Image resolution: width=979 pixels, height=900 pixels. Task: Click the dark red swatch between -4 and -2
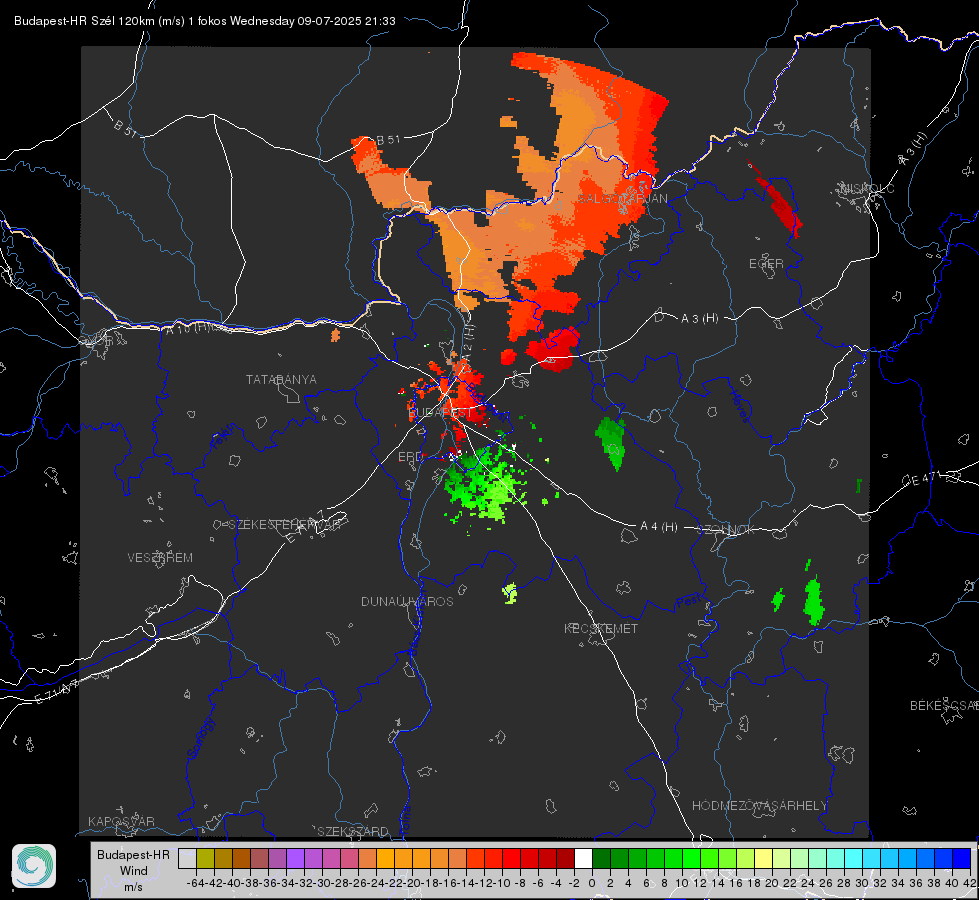point(566,858)
